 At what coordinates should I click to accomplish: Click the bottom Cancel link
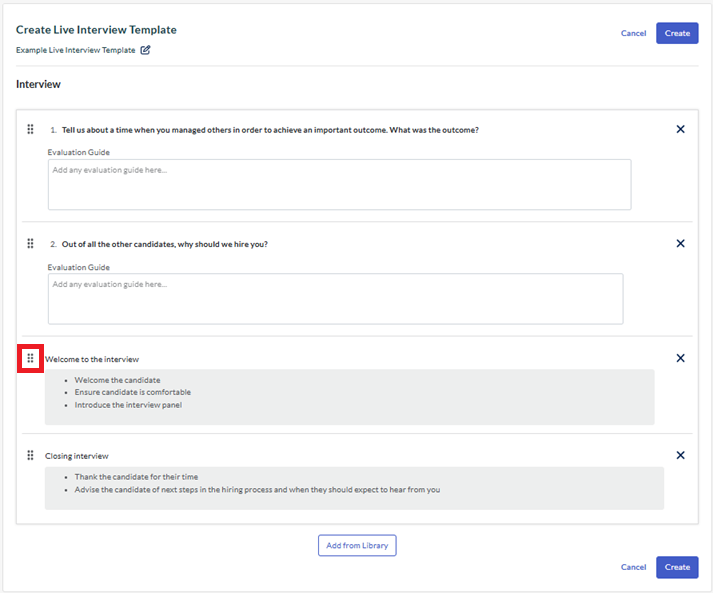pos(633,567)
